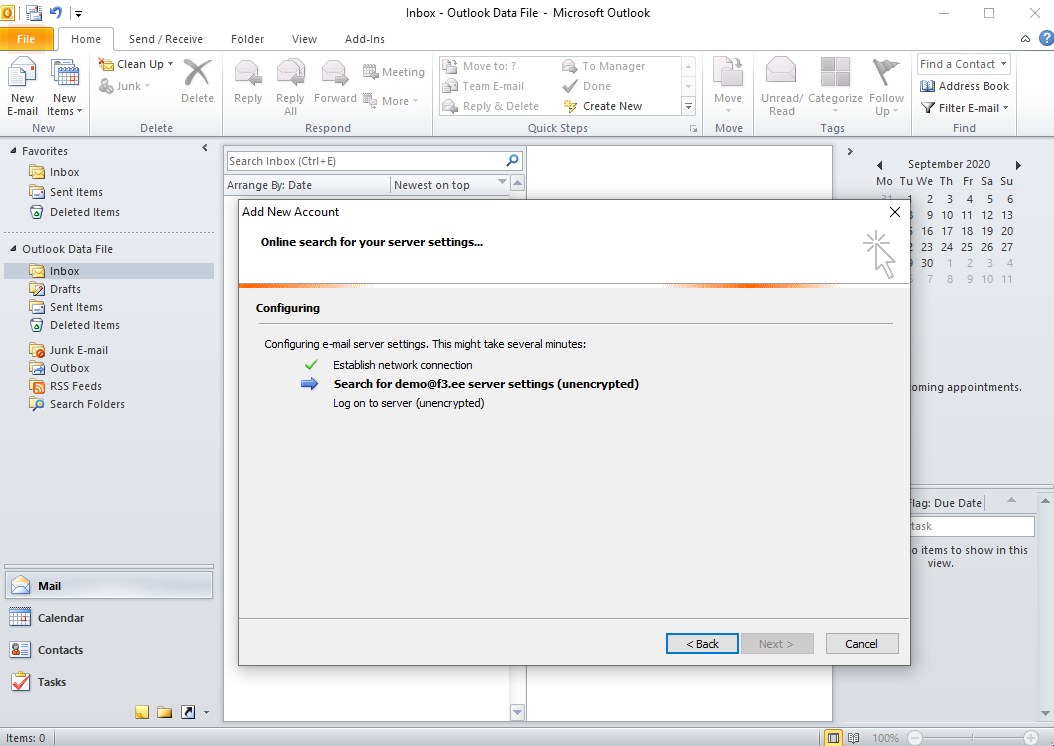Screen dimensions: 1054x746
Task: Cancel the Add New Account dialog
Action: (x=862, y=643)
